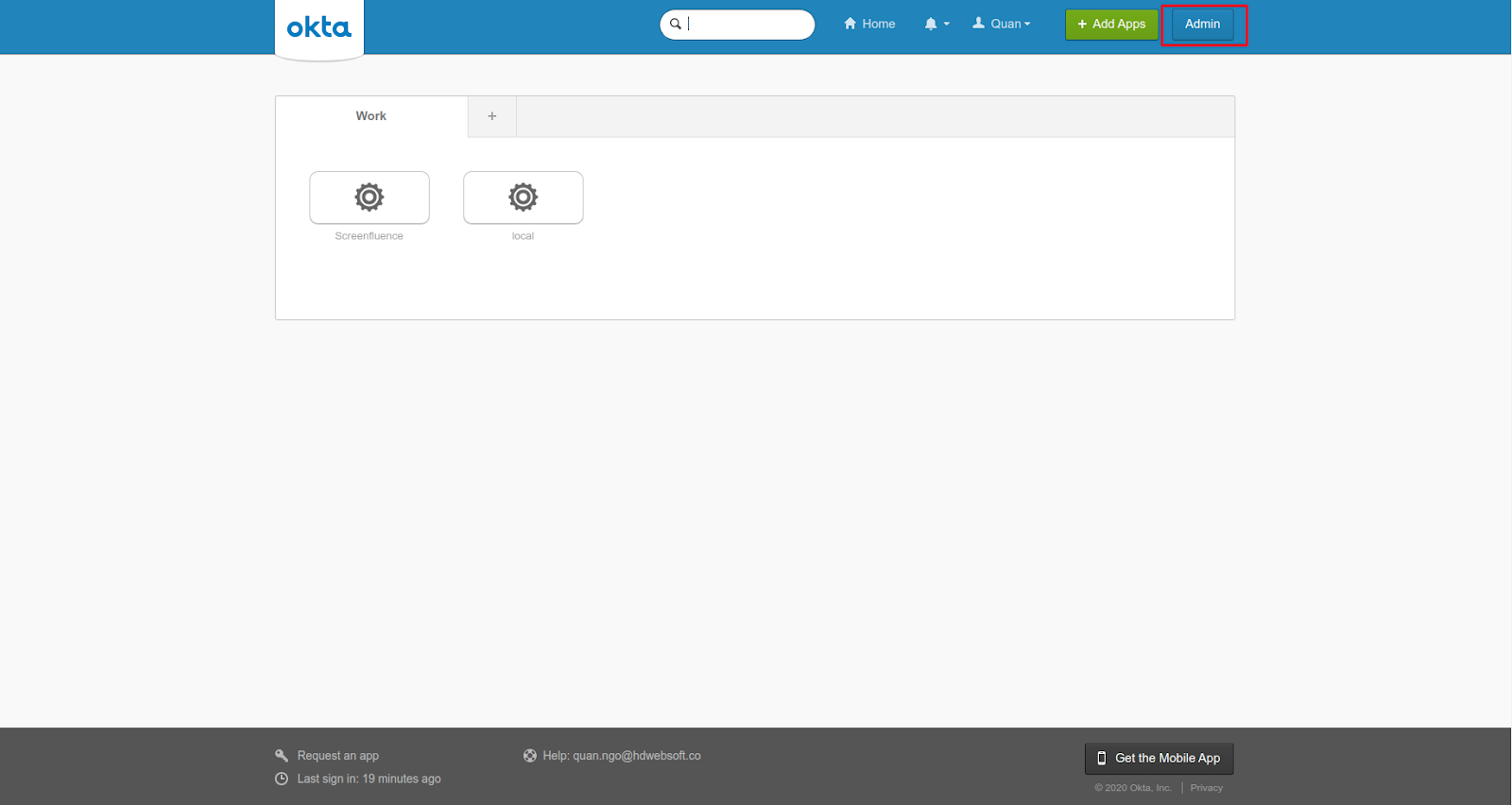Click the Home house icon

pos(850,24)
